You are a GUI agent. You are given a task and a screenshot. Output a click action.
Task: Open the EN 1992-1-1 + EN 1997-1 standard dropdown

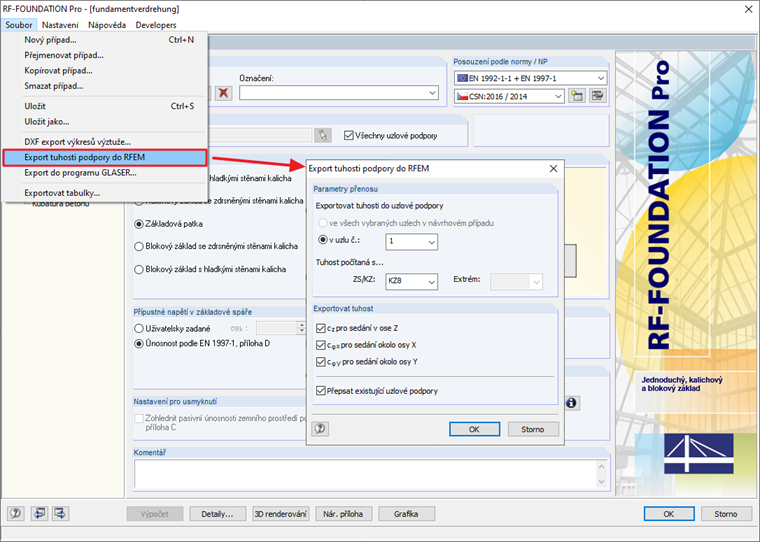(x=531, y=78)
